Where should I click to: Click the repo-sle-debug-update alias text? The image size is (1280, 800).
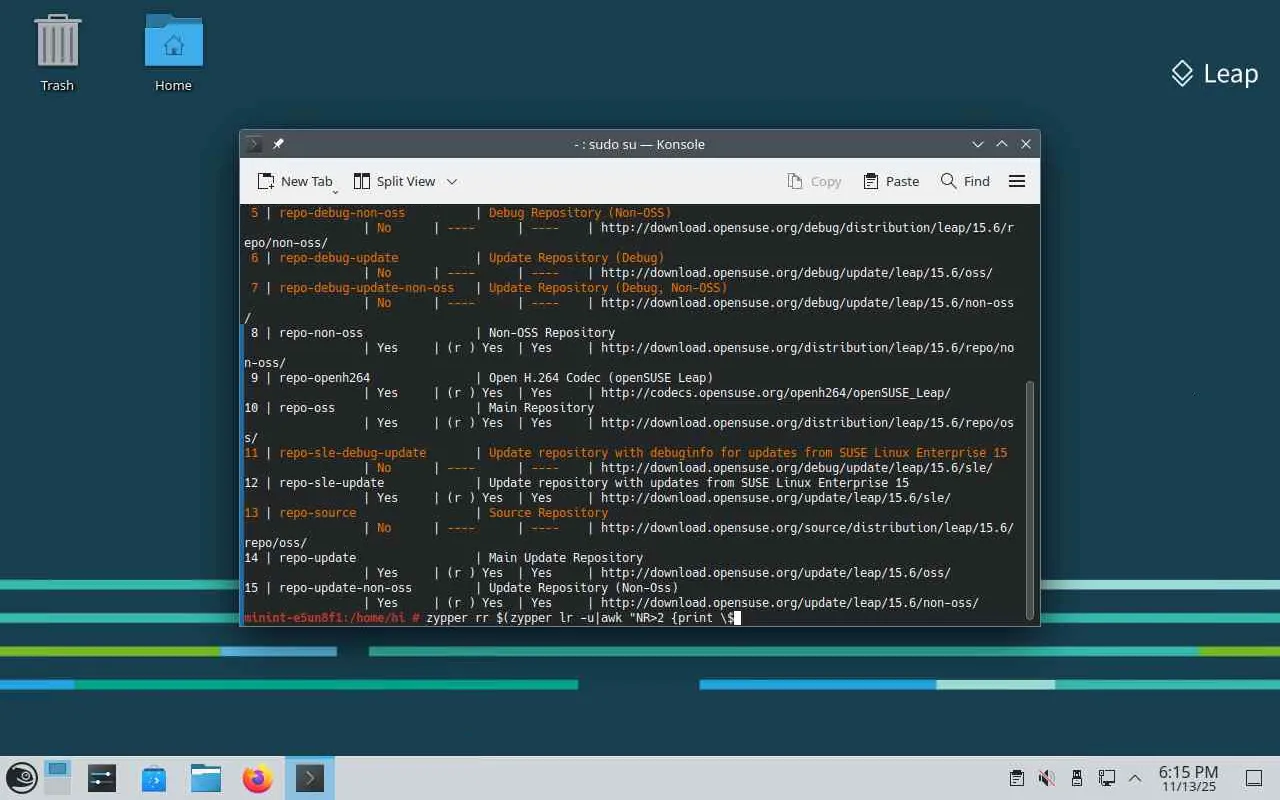point(353,453)
